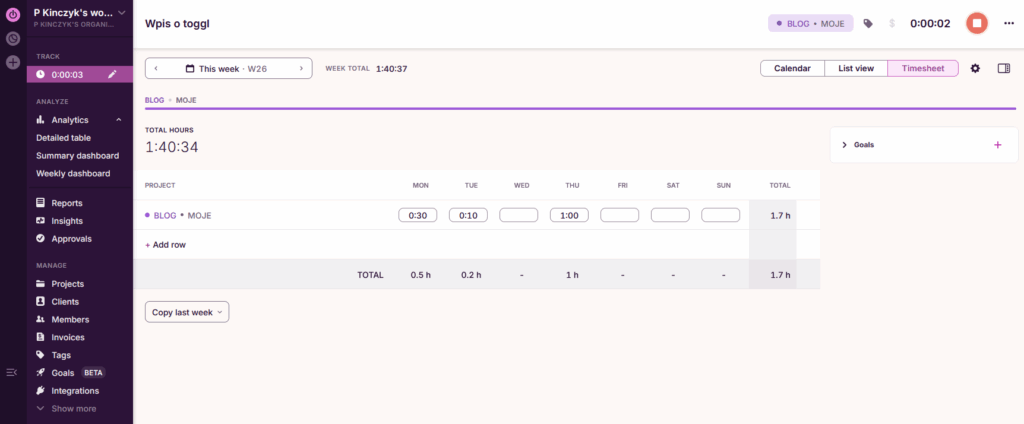Open the Toggl Plan circle icon in left rail
The height and width of the screenshot is (424, 1024).
[13, 39]
